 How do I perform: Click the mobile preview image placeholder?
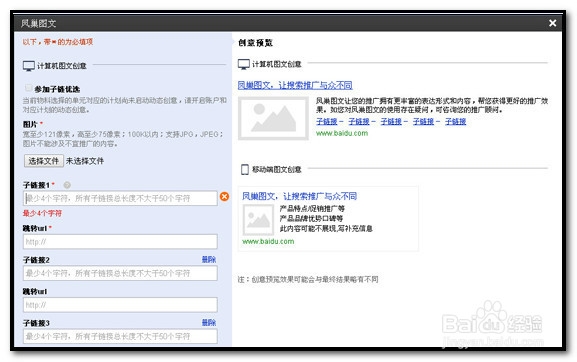tap(258, 220)
